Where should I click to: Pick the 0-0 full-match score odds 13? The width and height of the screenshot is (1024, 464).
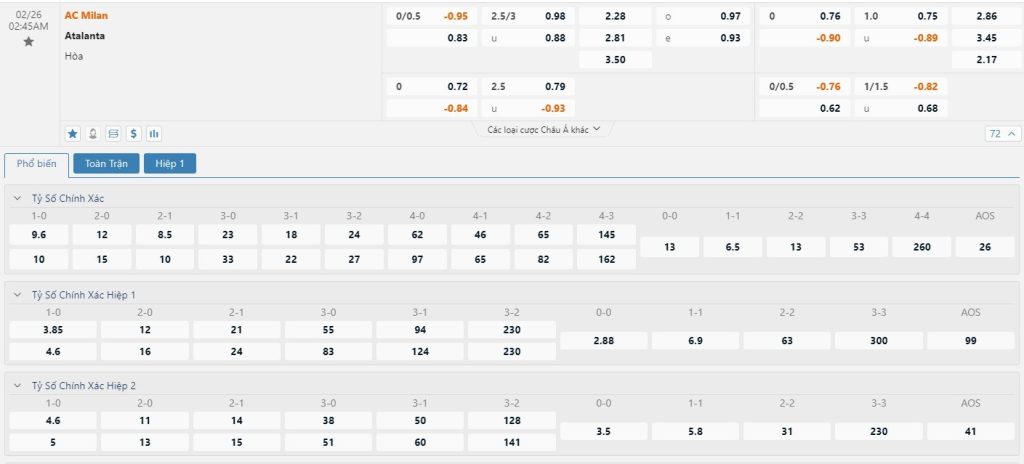pyautogui.click(x=669, y=247)
